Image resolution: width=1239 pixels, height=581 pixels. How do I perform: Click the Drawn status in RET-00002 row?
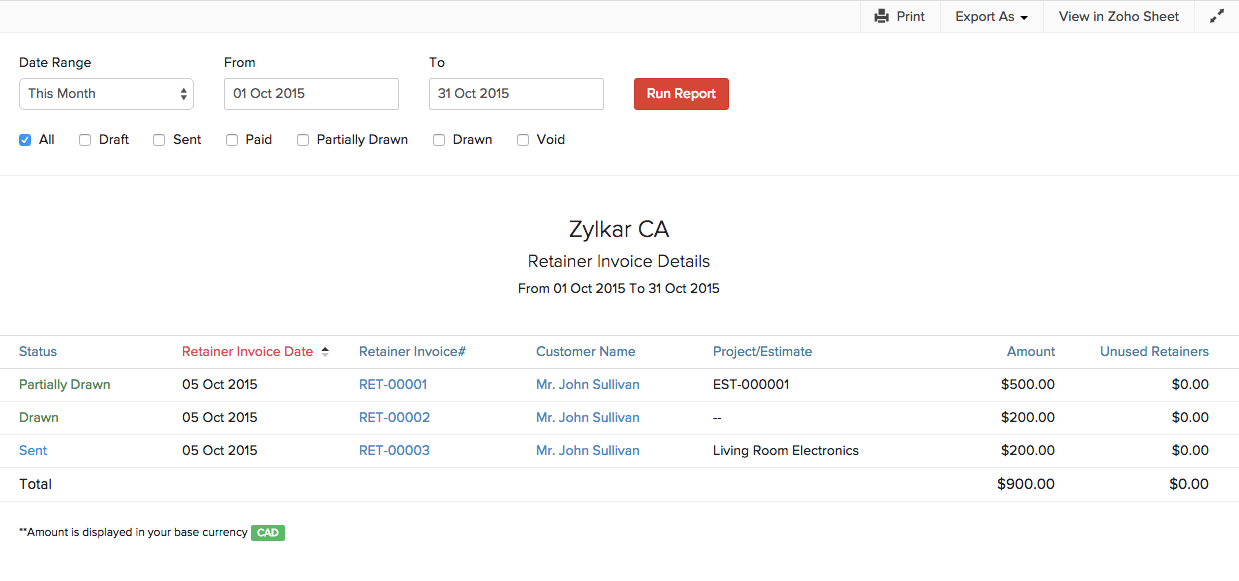coord(39,418)
